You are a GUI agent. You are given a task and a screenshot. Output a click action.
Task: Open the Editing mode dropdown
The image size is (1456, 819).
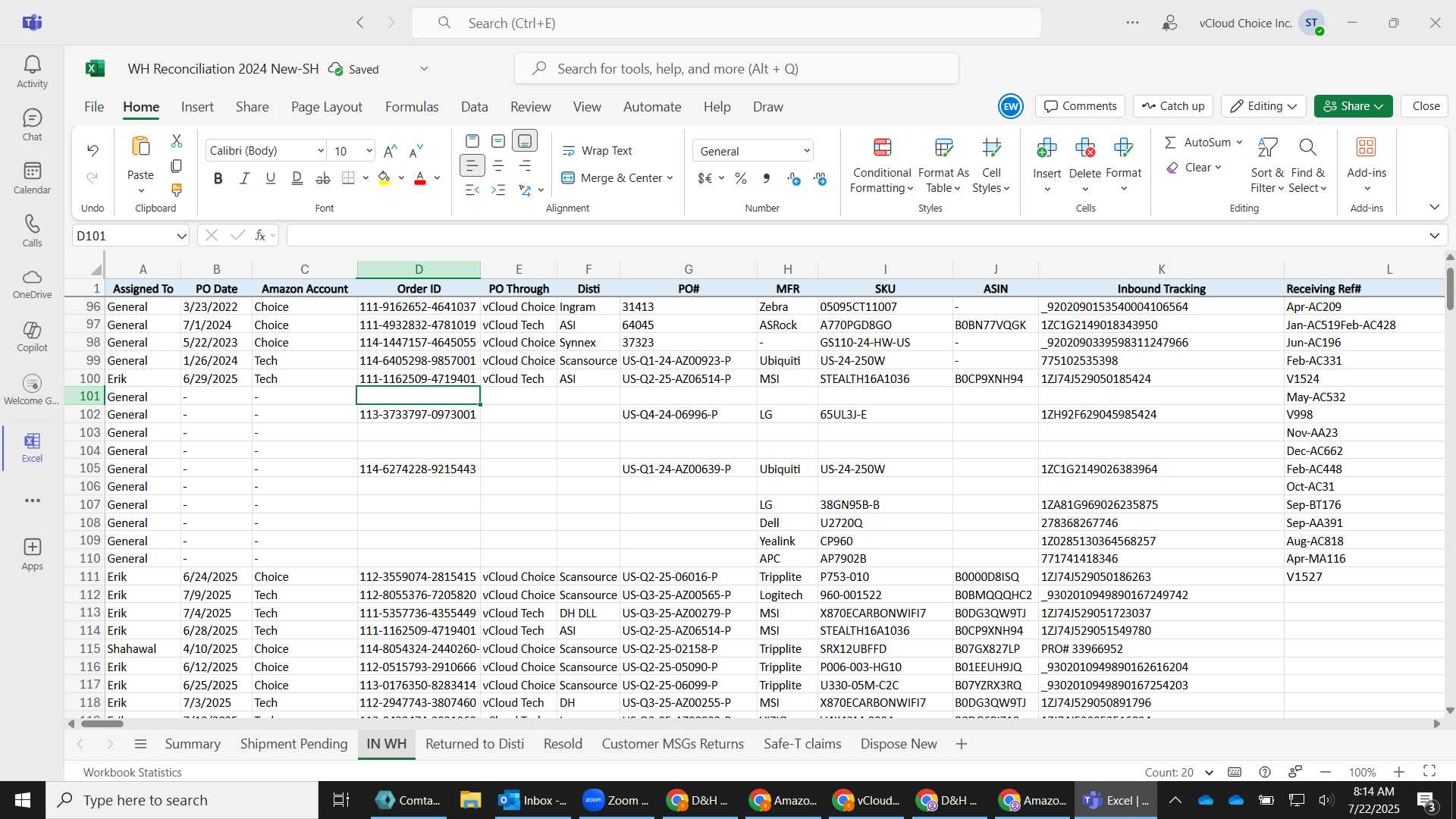1263,106
